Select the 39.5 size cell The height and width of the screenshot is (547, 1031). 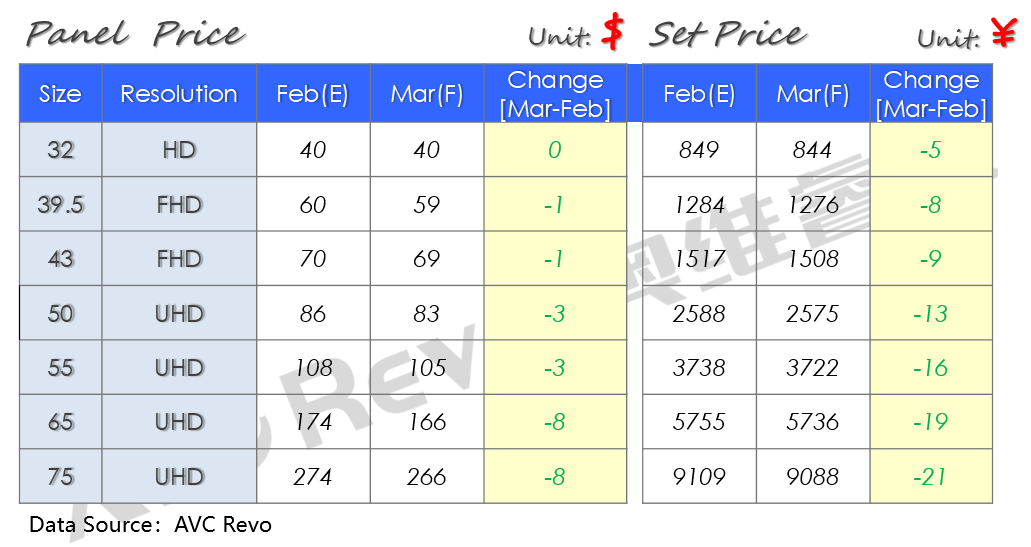click(60, 205)
